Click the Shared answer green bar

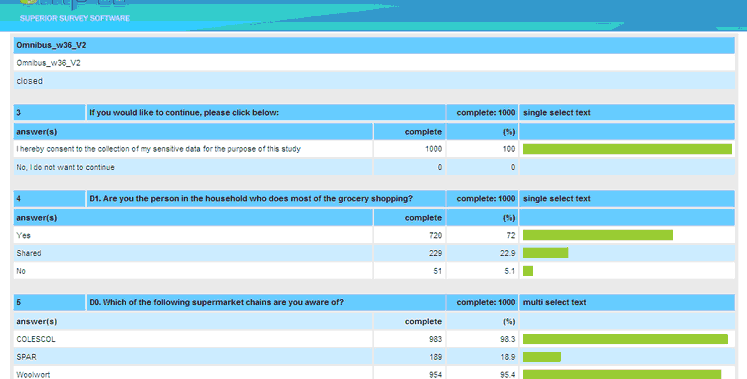pos(545,253)
